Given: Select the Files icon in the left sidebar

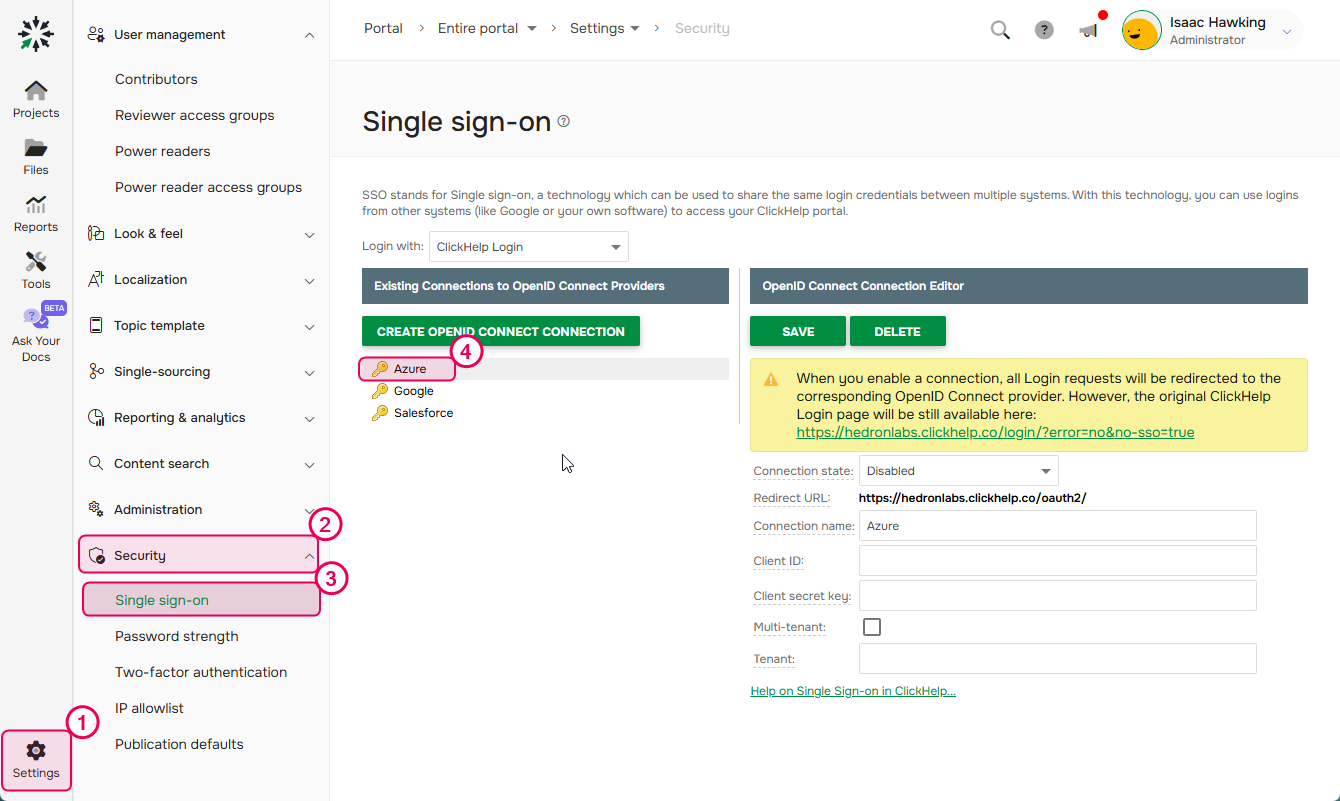Looking at the screenshot, I should pyautogui.click(x=36, y=155).
